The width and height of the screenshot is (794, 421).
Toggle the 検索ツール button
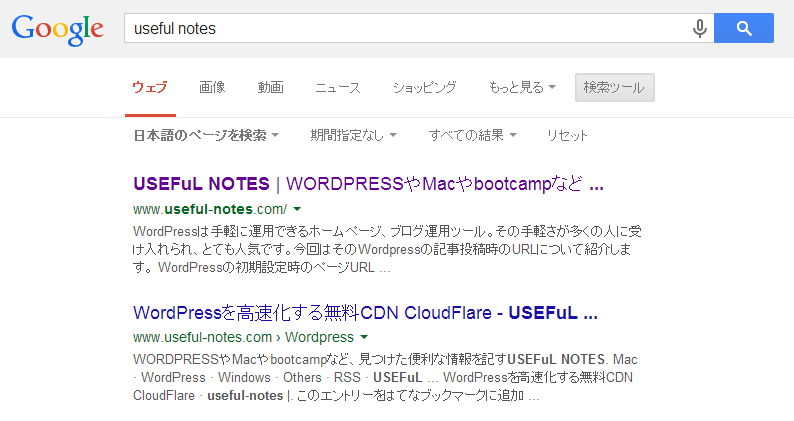pyautogui.click(x=615, y=87)
